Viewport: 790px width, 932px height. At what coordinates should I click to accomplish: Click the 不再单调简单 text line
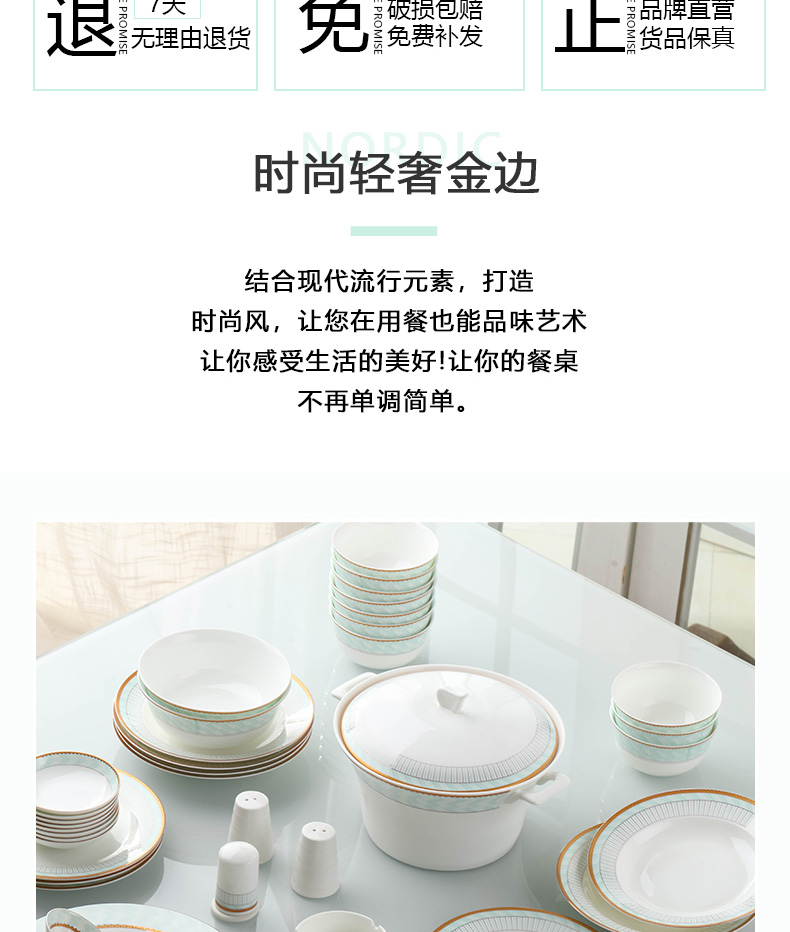click(385, 401)
